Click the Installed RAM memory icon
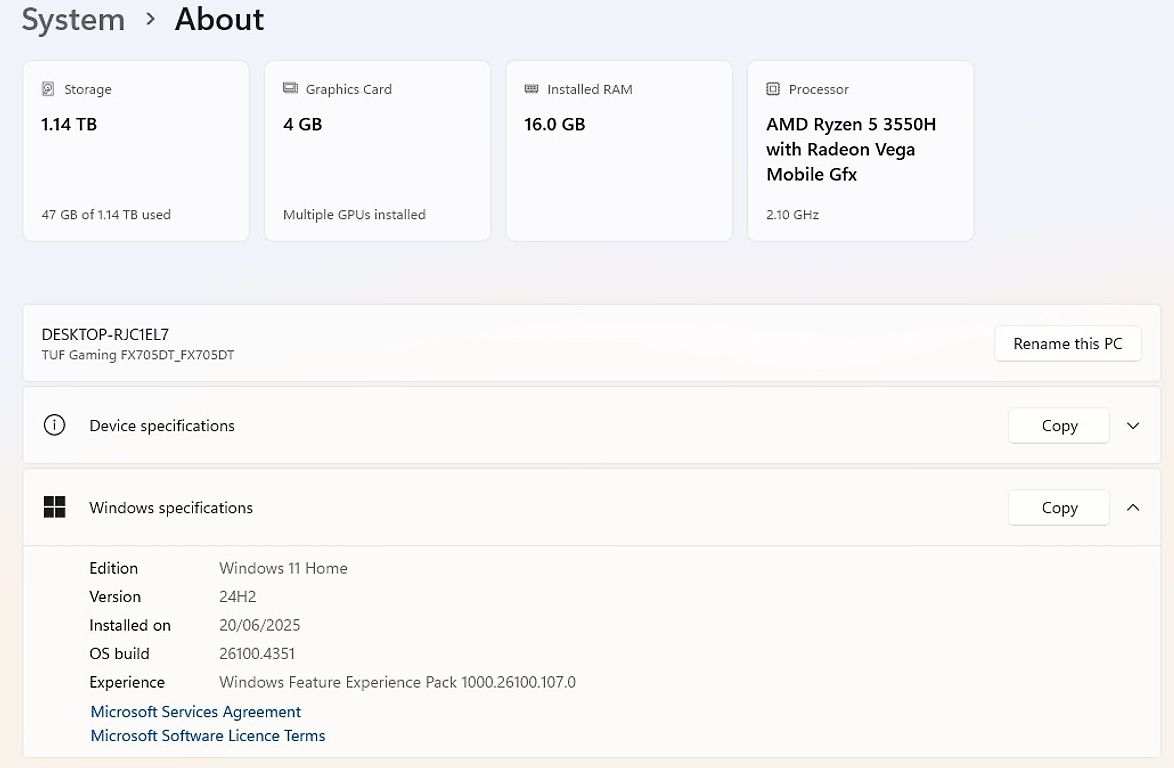Viewport: 1174px width, 768px height. pos(532,89)
